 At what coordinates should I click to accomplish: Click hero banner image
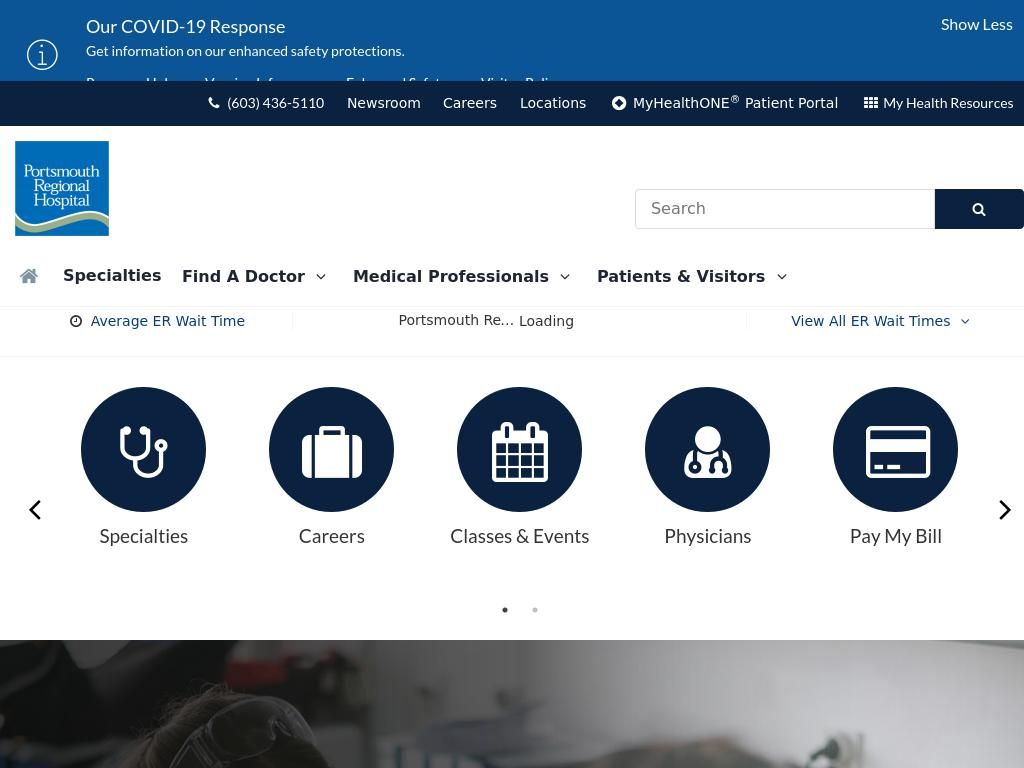(x=512, y=704)
